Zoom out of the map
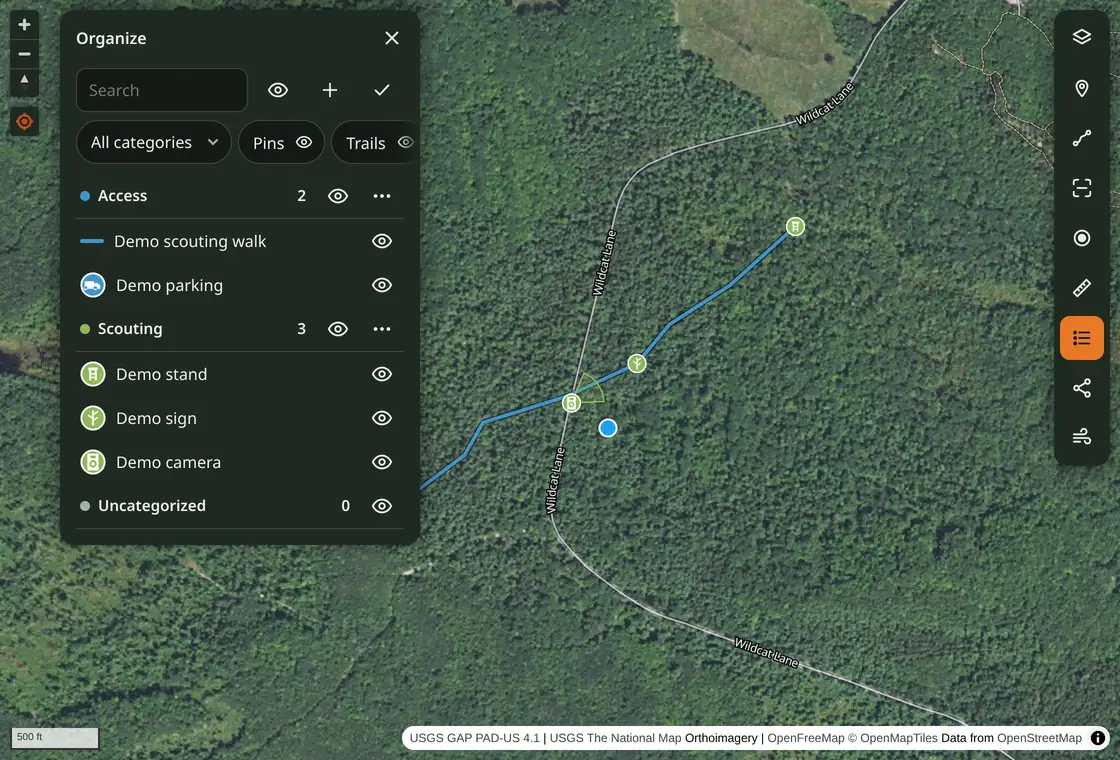 pos(24,54)
